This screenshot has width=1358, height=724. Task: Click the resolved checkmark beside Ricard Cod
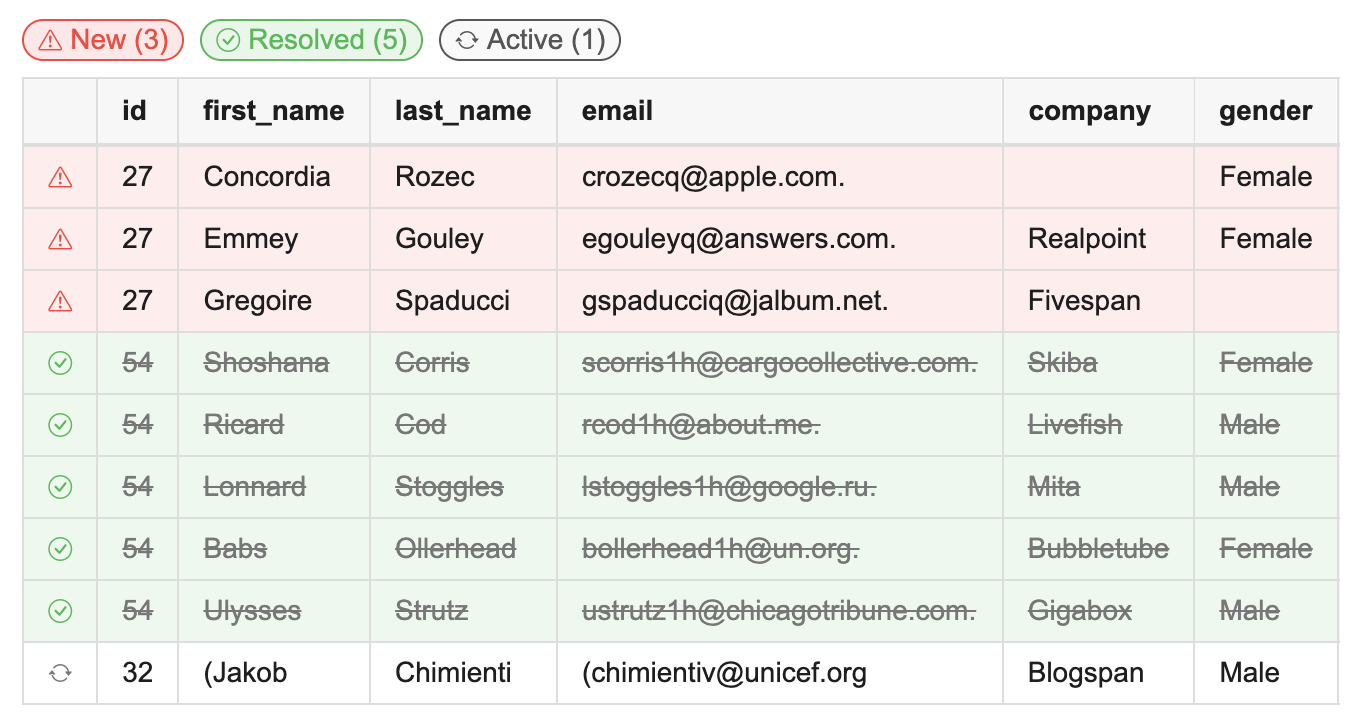61,426
